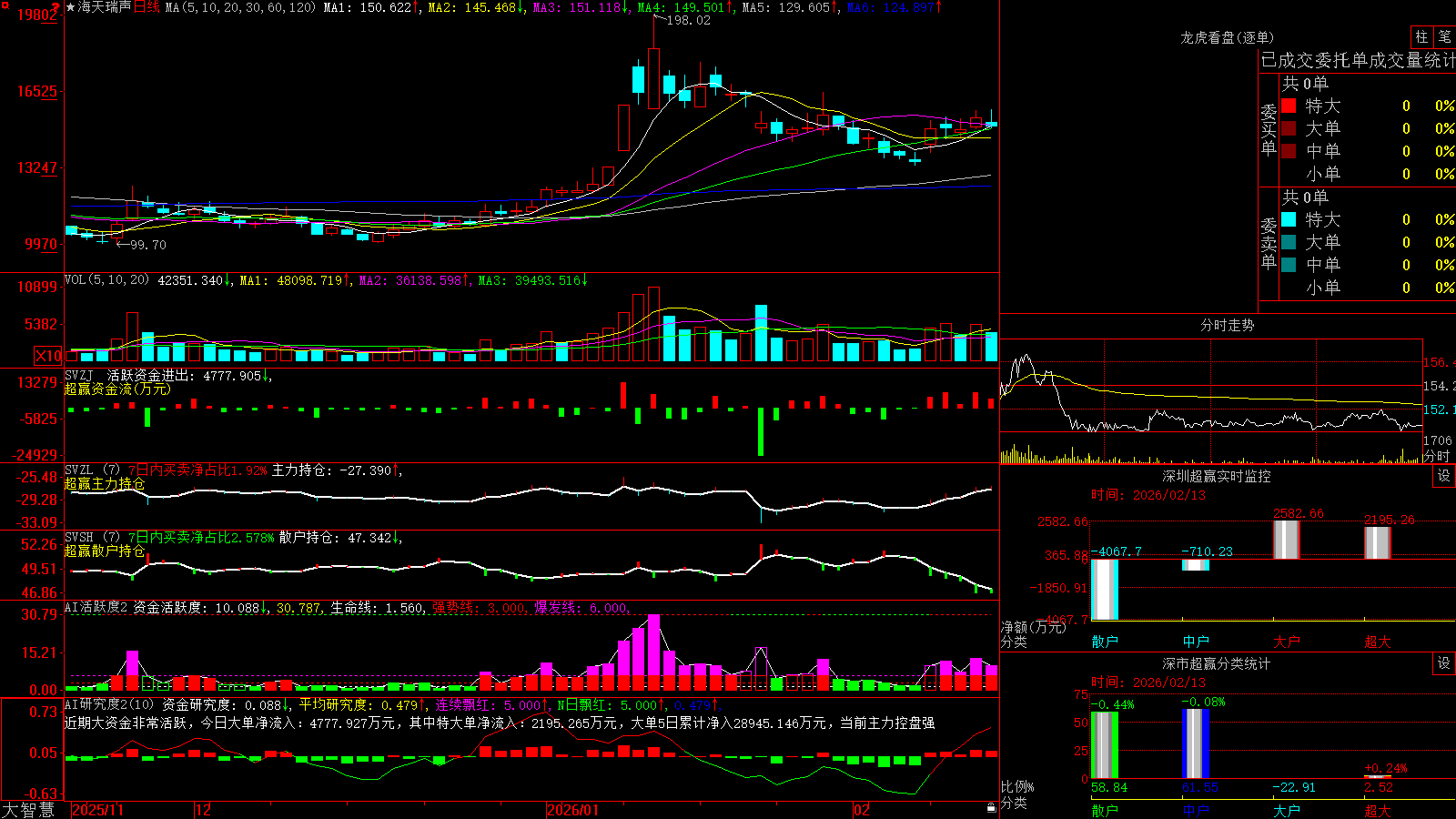Click the 委卖单 section label

(1269, 244)
